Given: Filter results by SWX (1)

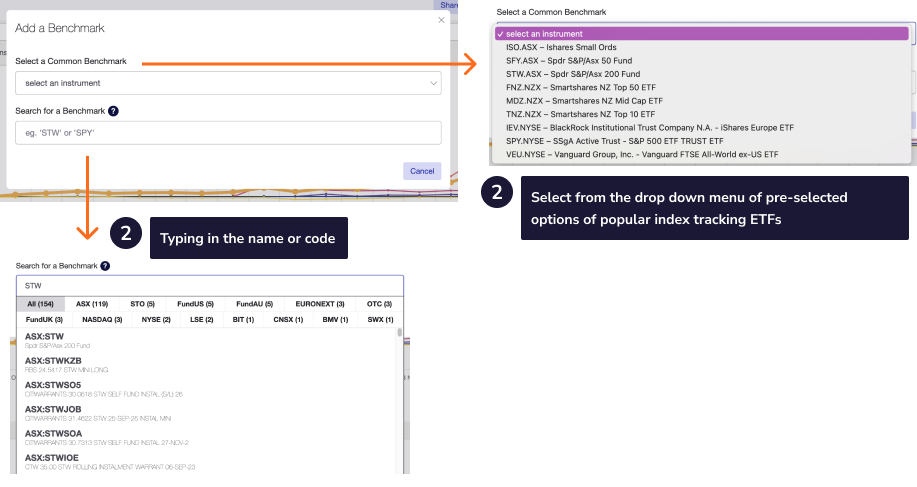Looking at the screenshot, I should (x=380, y=320).
